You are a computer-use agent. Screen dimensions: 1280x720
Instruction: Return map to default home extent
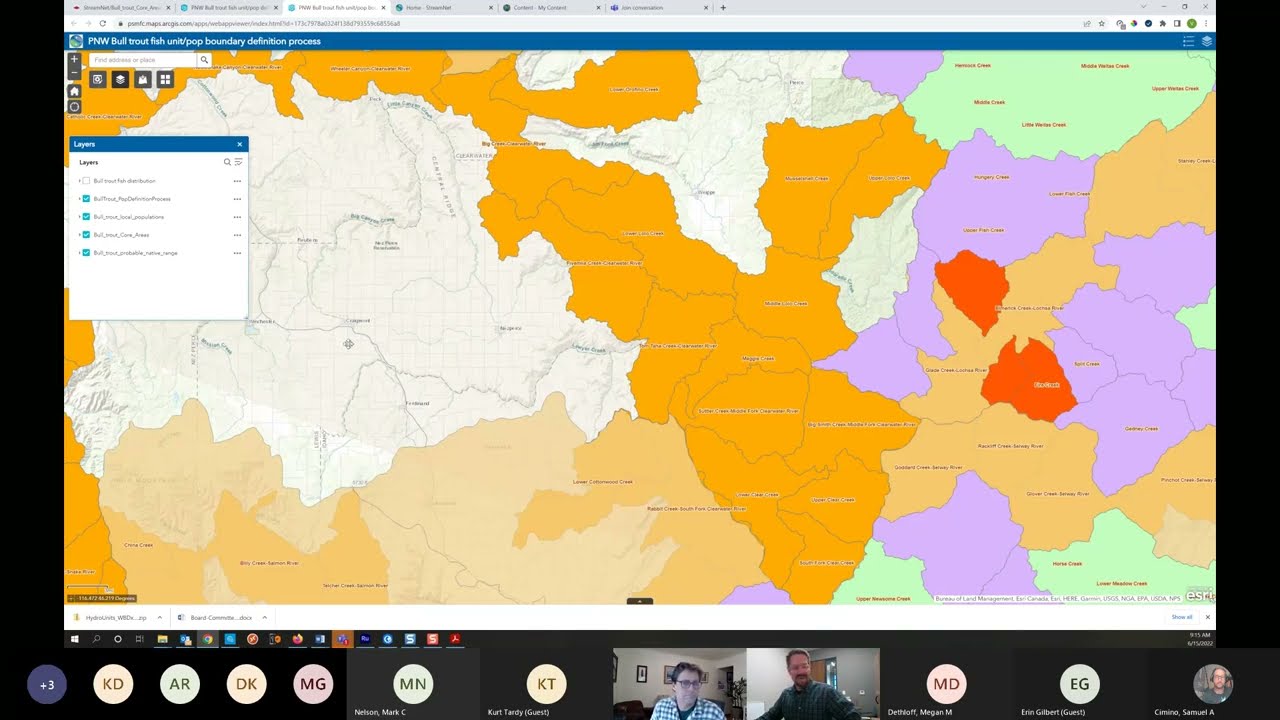[74, 91]
